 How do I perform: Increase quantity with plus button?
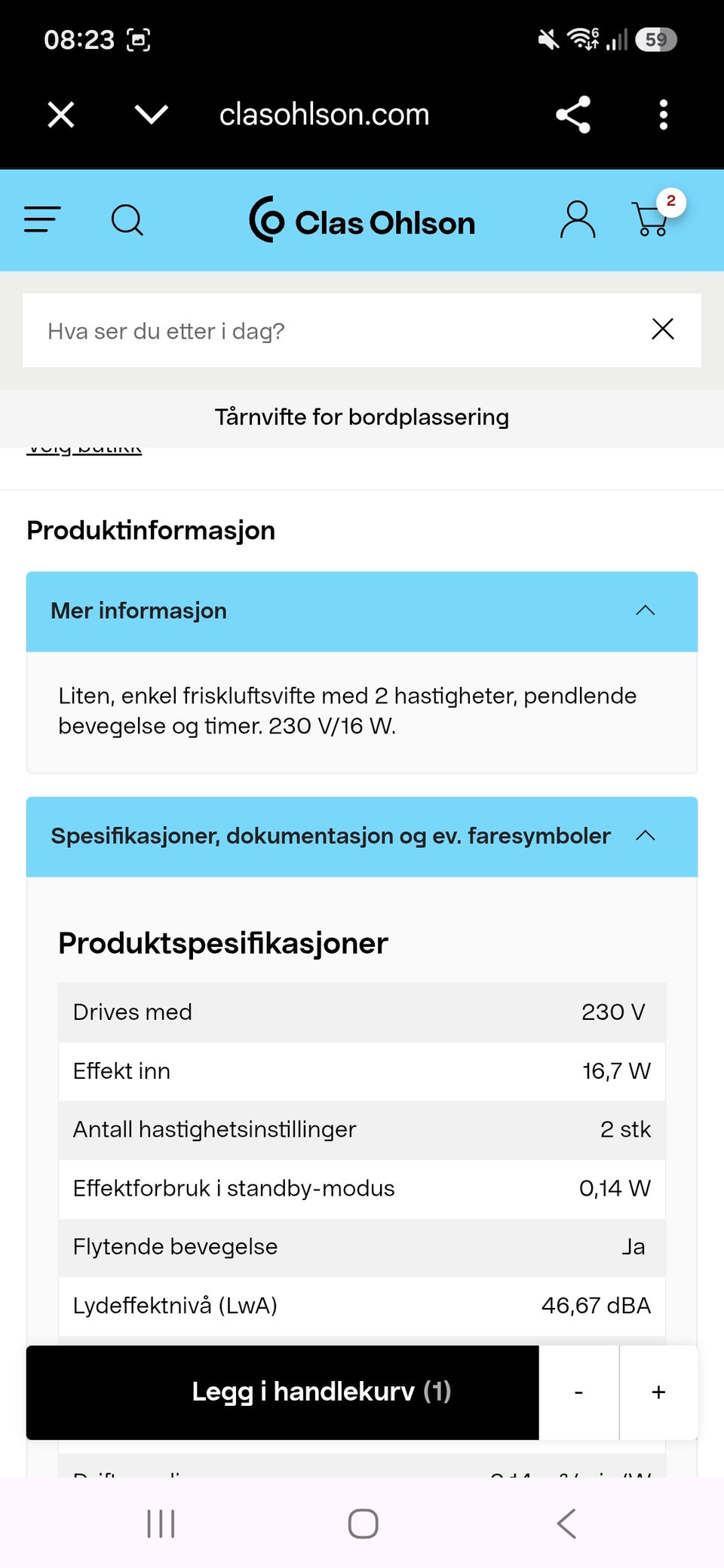click(x=658, y=1392)
